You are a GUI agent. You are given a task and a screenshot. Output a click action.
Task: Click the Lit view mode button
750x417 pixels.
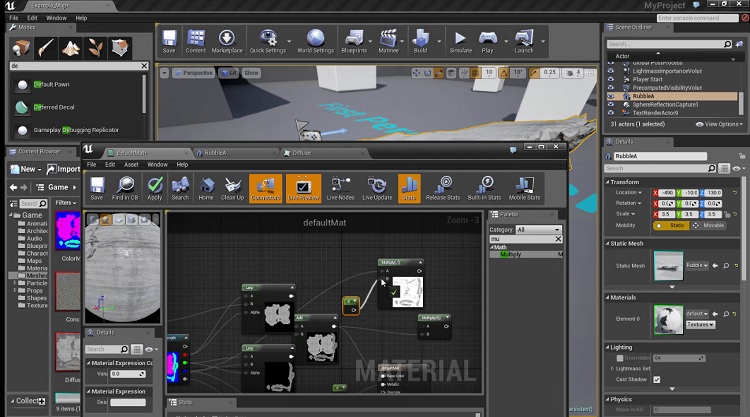coord(230,73)
